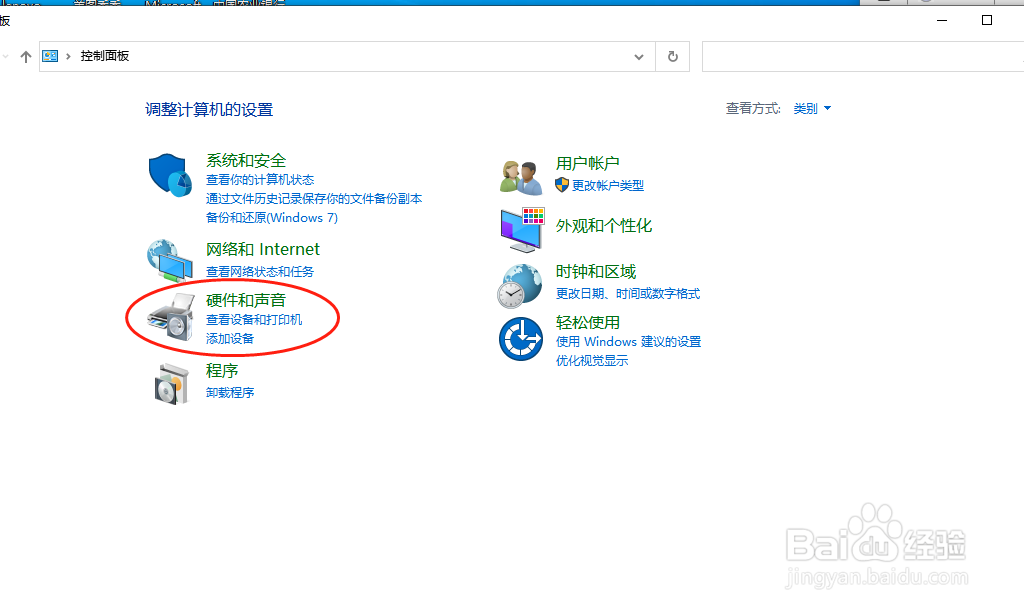1024x612 pixels.
Task: Click 通过文件历史记录保存你的文件备份副本 link
Action: click(x=314, y=199)
